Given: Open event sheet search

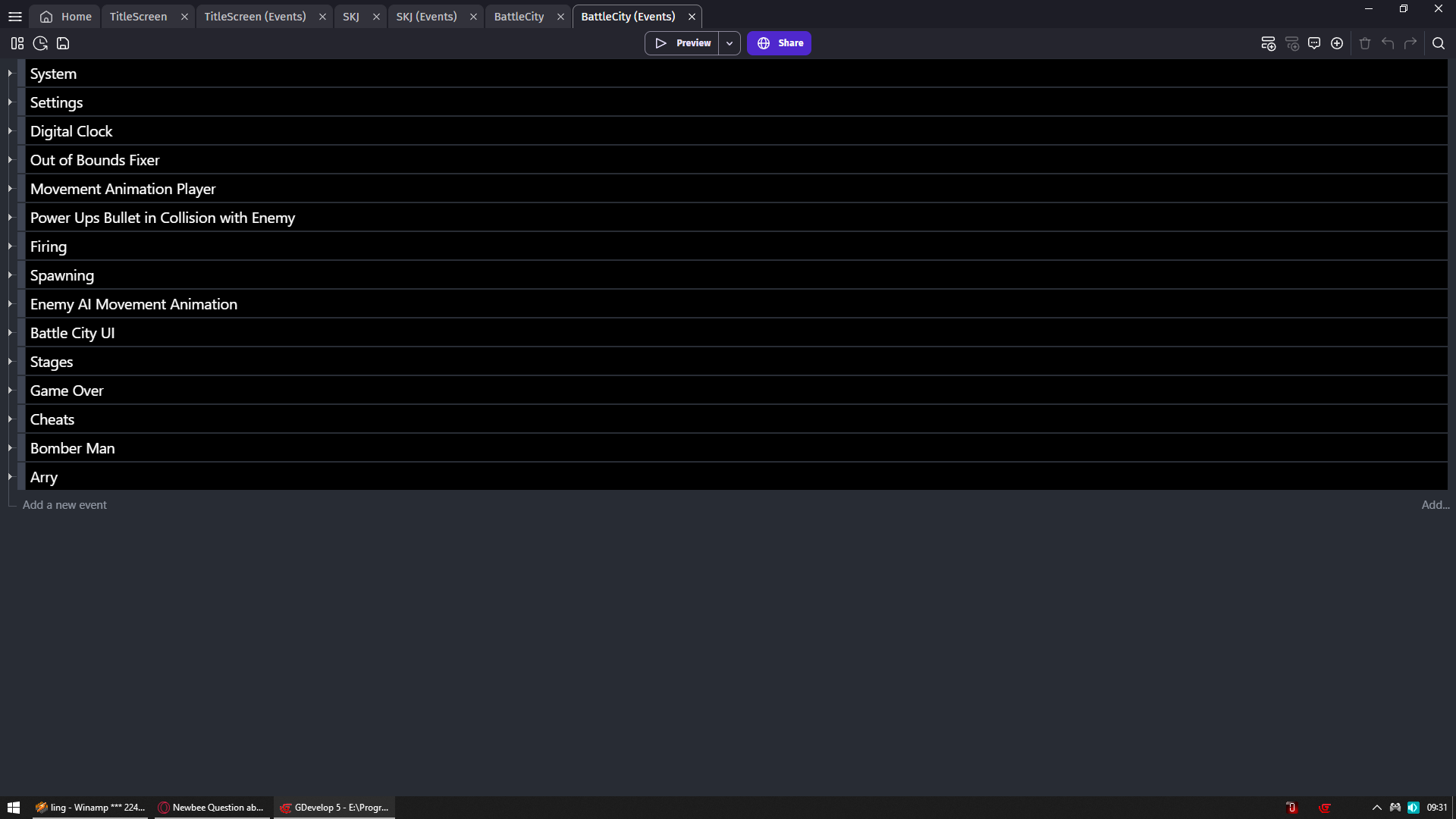Looking at the screenshot, I should [x=1439, y=43].
